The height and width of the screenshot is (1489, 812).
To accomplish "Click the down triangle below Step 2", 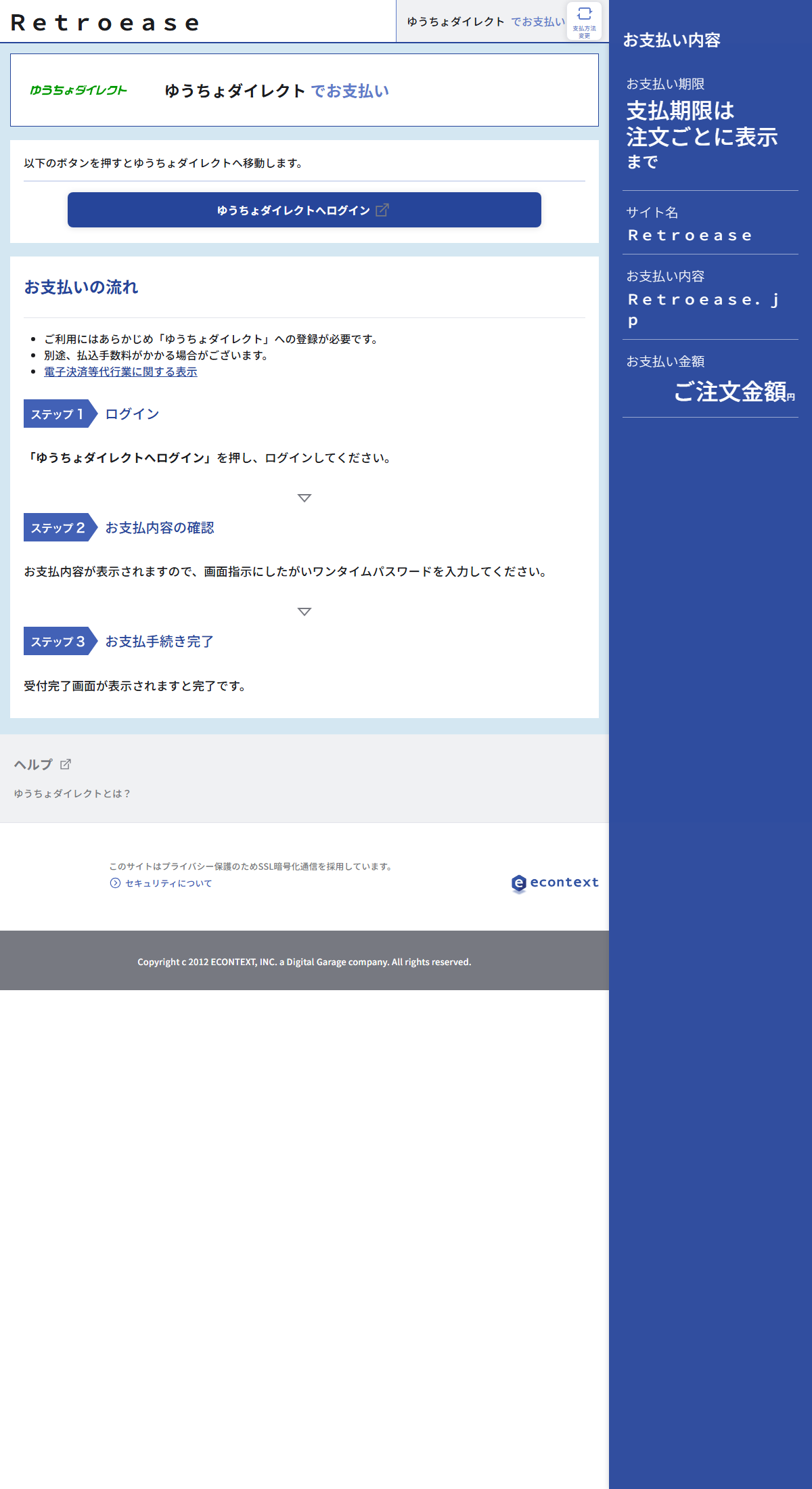I will coord(304,612).
